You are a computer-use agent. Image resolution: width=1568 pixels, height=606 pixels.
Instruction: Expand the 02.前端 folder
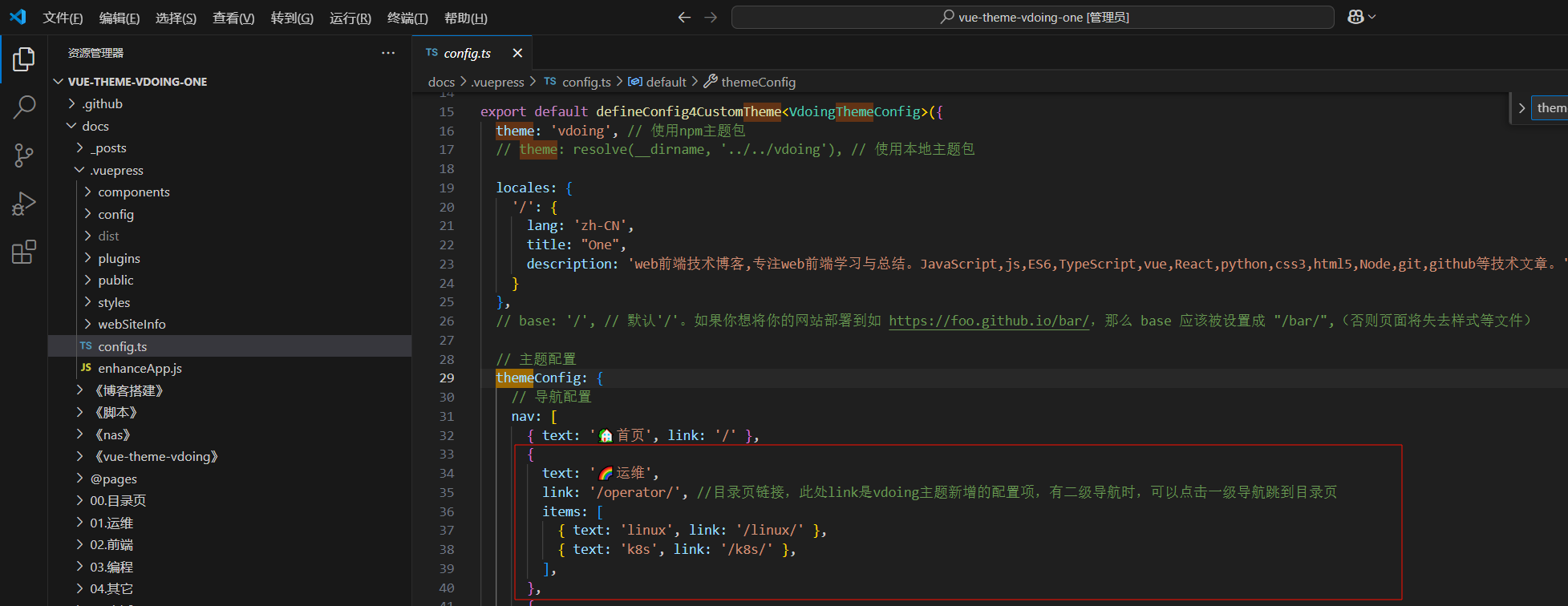(229, 545)
